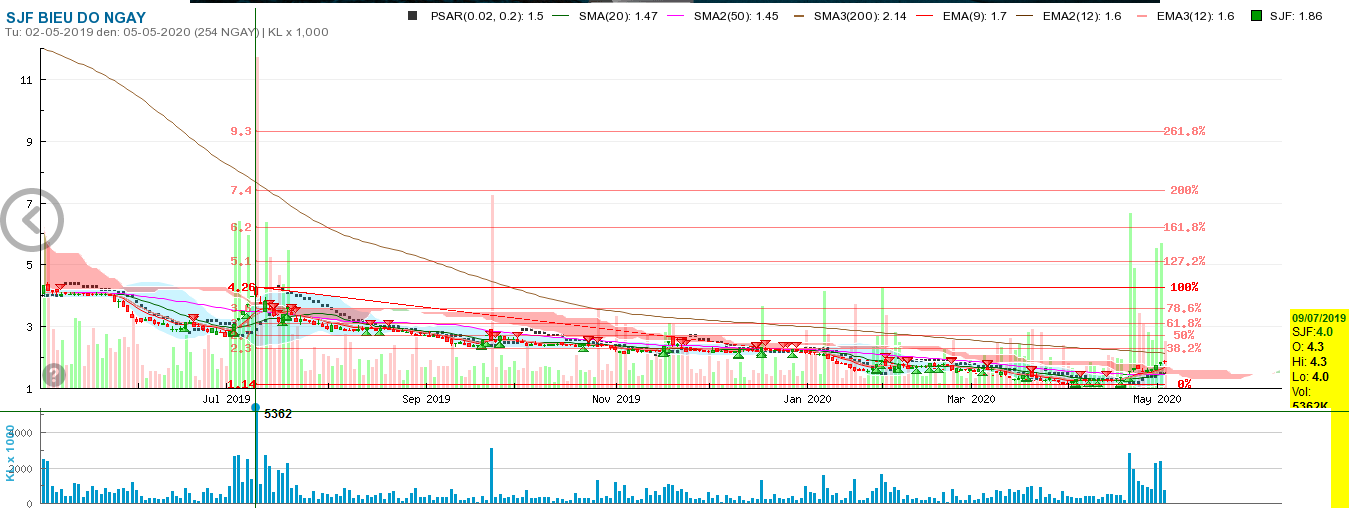Click the PSAR black square legend marker
This screenshot has width=1349, height=508.
[x=413, y=16]
